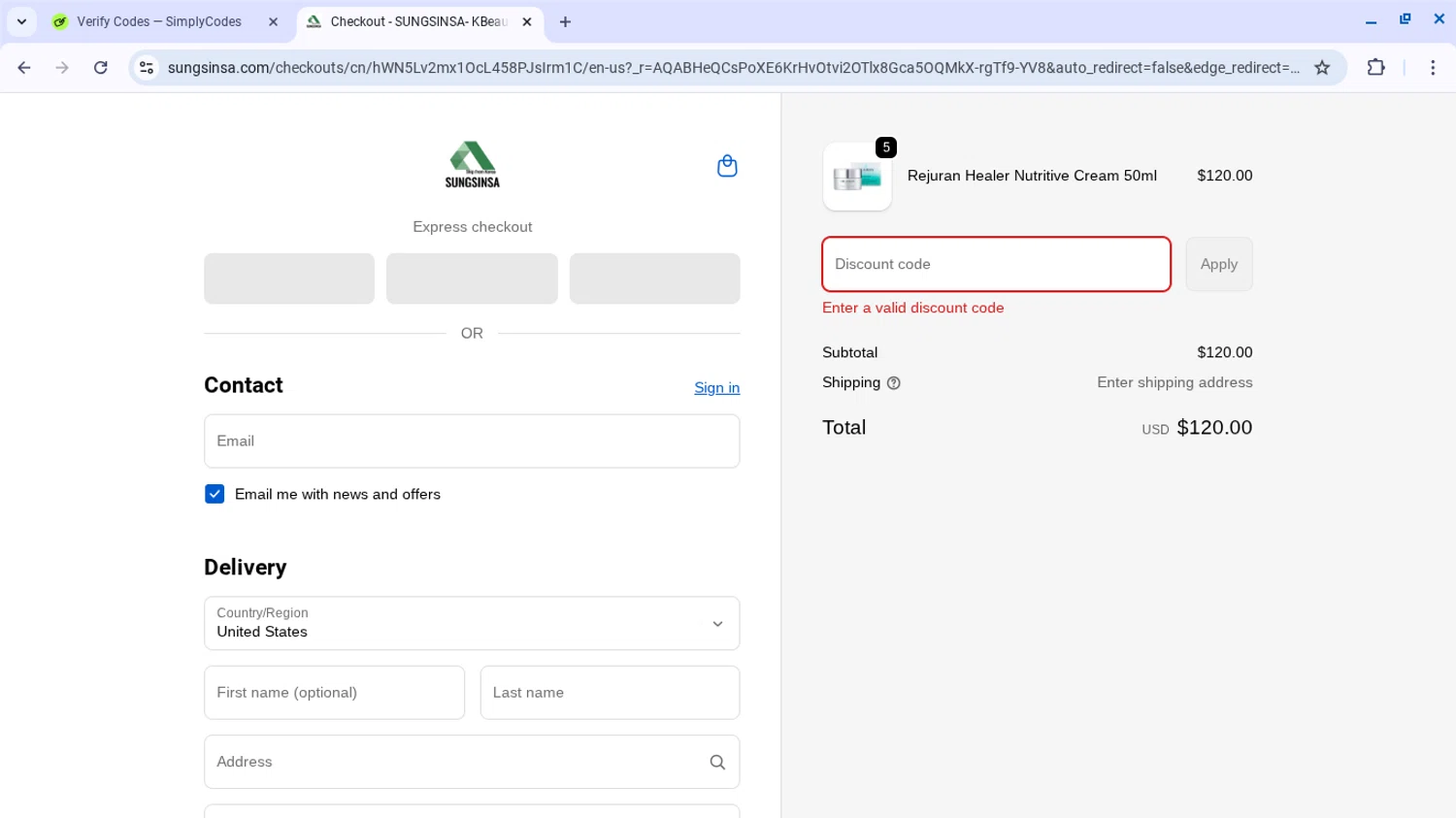Viewport: 1456px width, 818px height.
Task: Click the First name (optional) field
Action: pyautogui.click(x=334, y=693)
